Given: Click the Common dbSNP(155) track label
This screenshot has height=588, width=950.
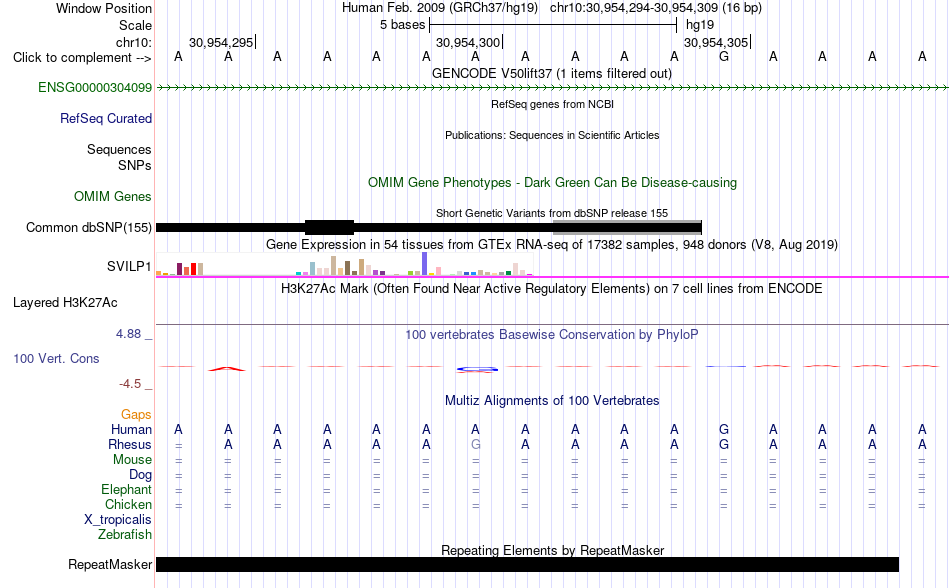Looking at the screenshot, I should tap(89, 228).
